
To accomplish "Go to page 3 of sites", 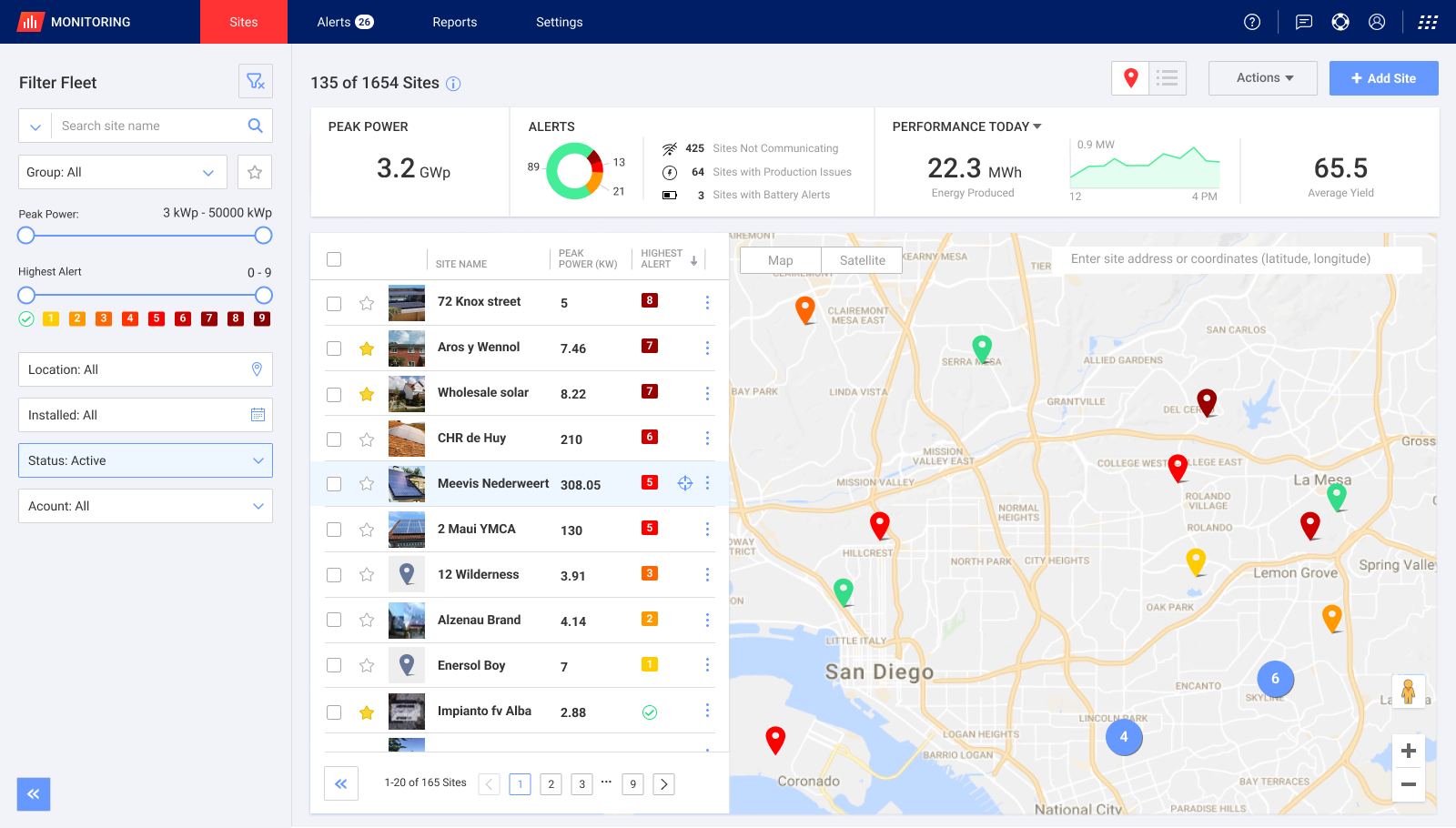I will (x=582, y=784).
